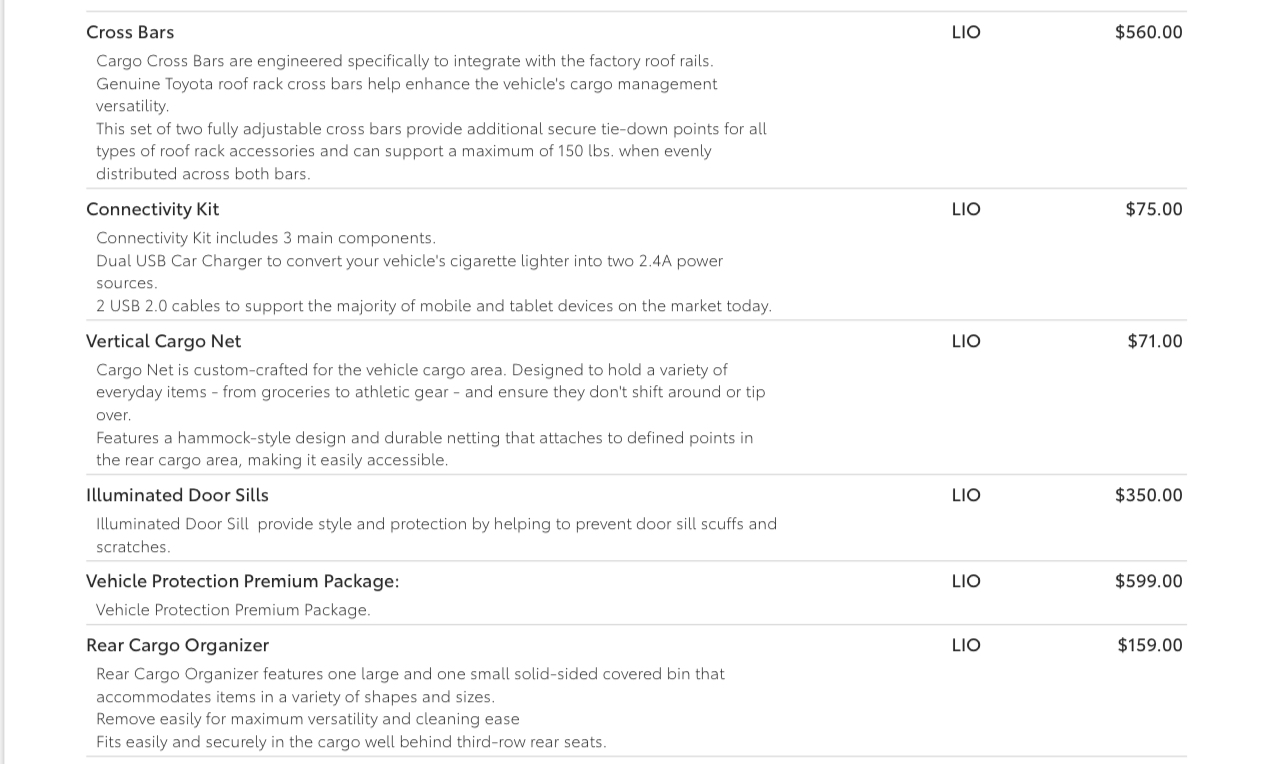1276x764 pixels.
Task: Select the Illuminated Door Sills title
Action: [x=177, y=495]
